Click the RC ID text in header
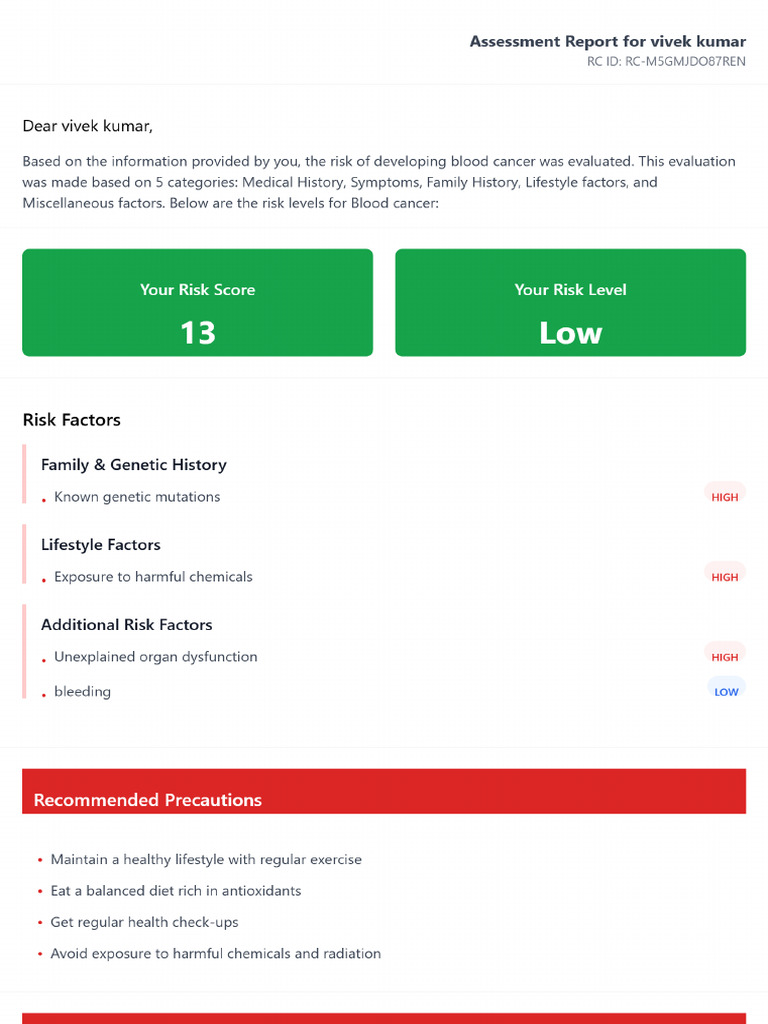The image size is (768, 1024). 666,61
